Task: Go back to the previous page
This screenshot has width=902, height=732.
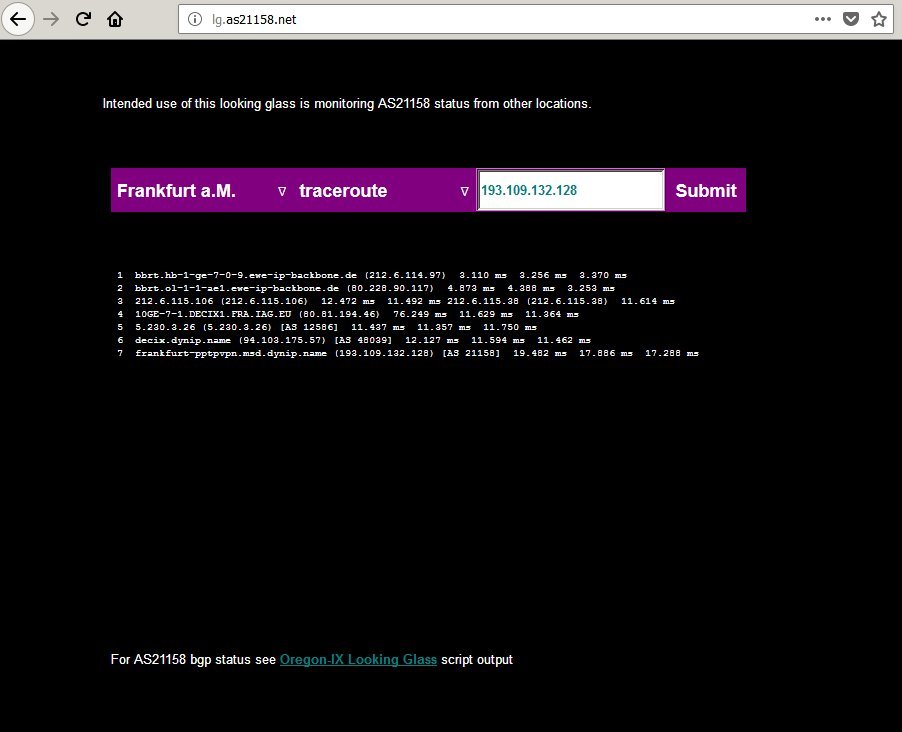Action: point(19,19)
